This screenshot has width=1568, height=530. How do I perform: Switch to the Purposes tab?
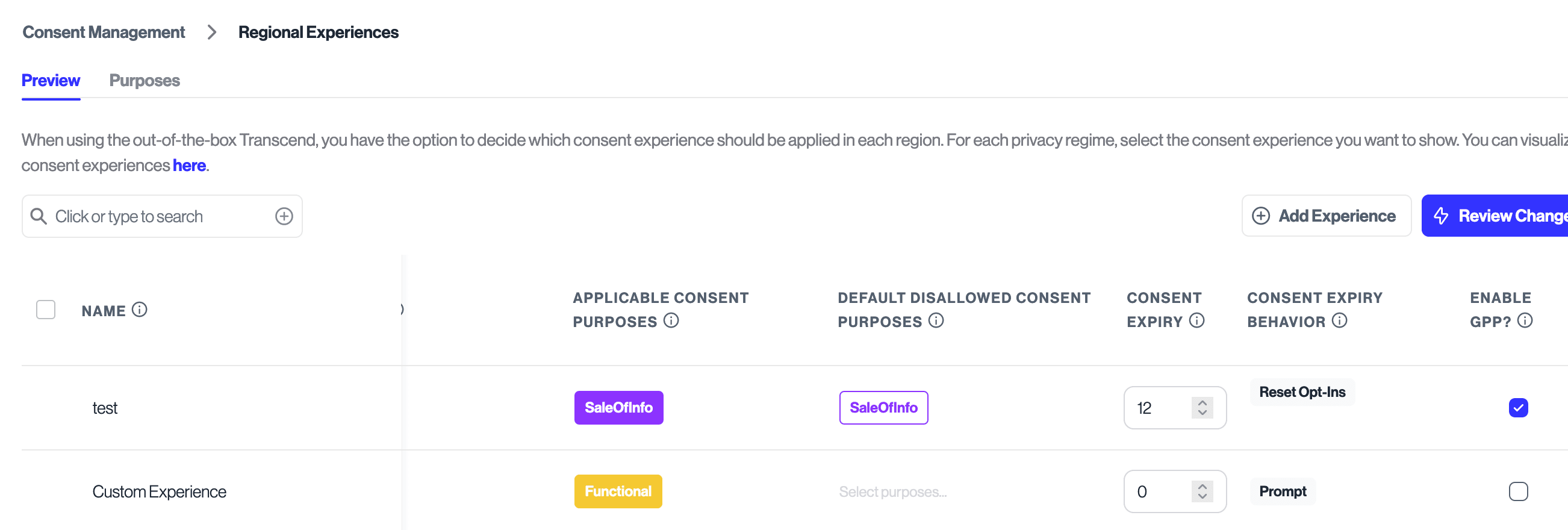point(145,79)
